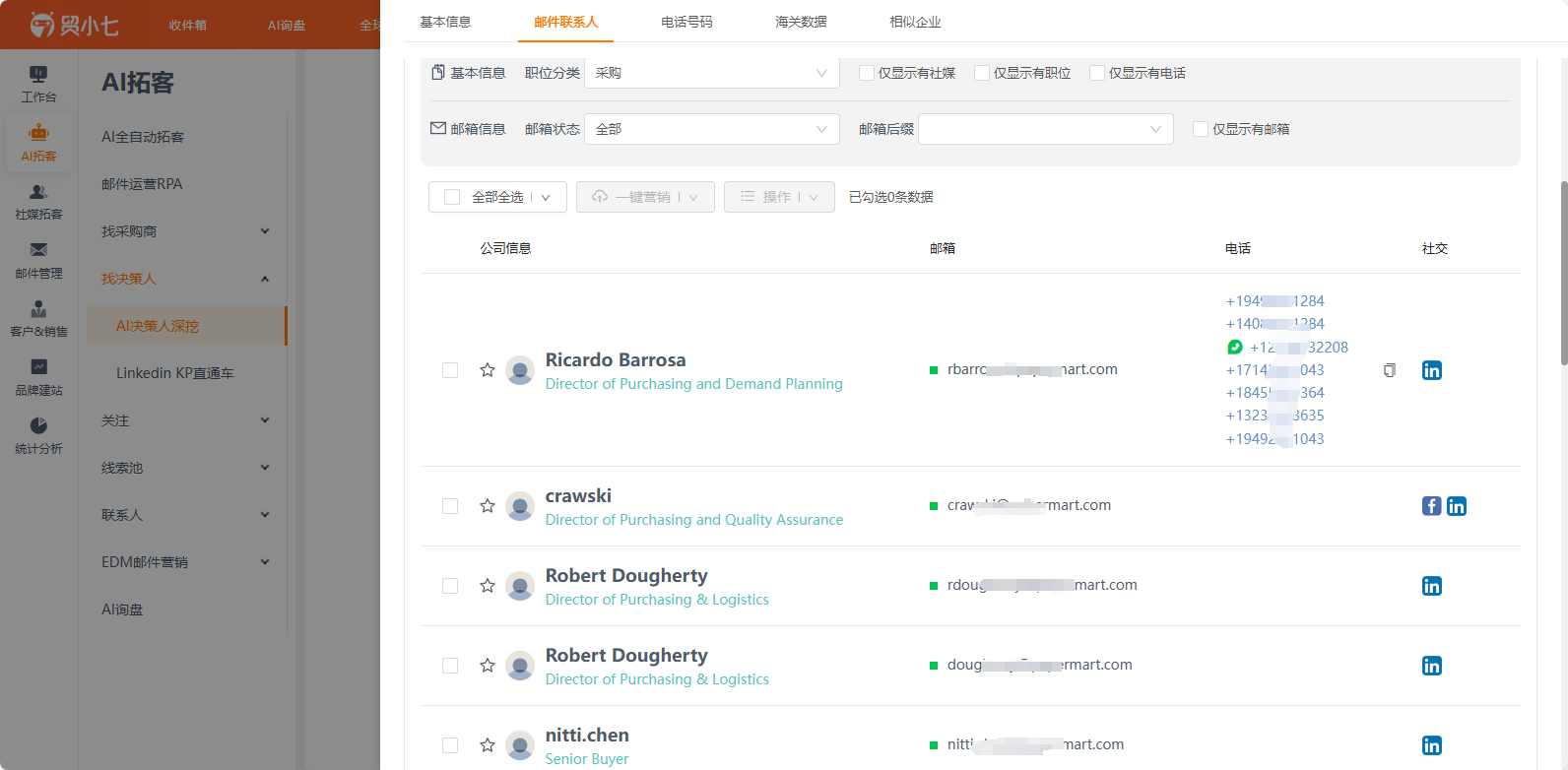Star the Robert Dougherty contact with doug email
This screenshot has width=1568, height=770.
[488, 666]
